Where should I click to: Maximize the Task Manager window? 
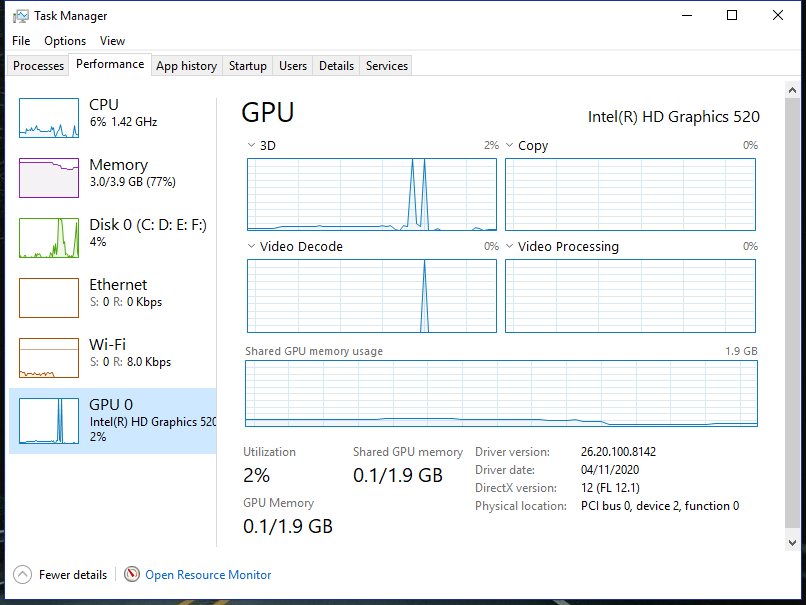point(732,15)
